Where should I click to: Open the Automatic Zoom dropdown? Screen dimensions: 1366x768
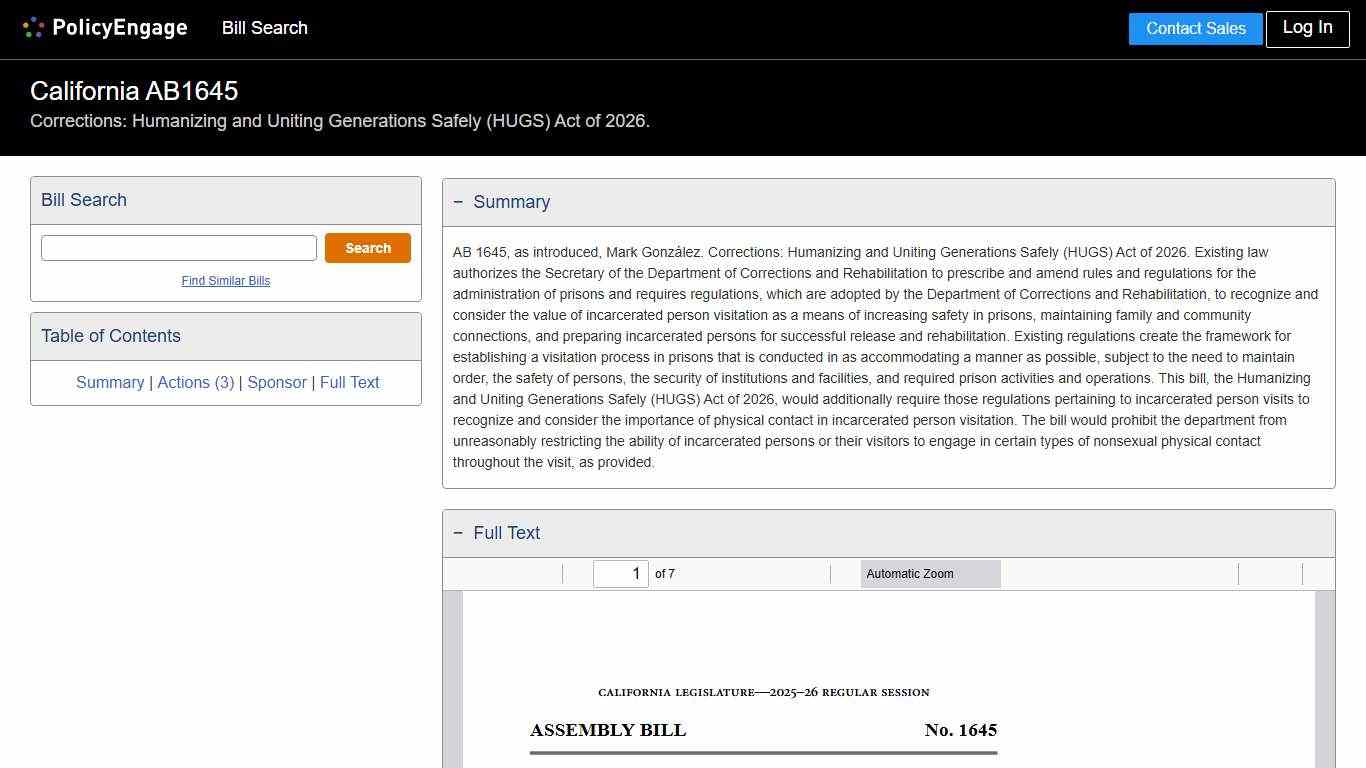click(x=930, y=574)
